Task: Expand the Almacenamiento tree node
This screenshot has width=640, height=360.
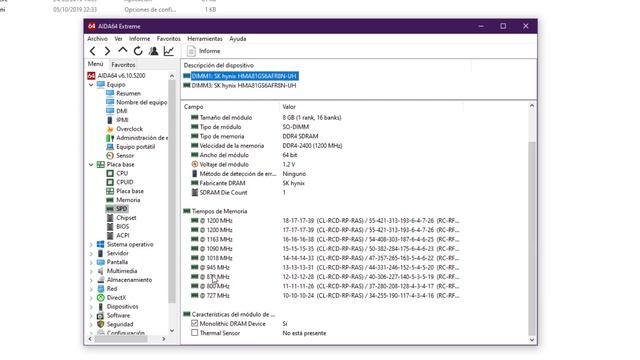Action: (91, 280)
